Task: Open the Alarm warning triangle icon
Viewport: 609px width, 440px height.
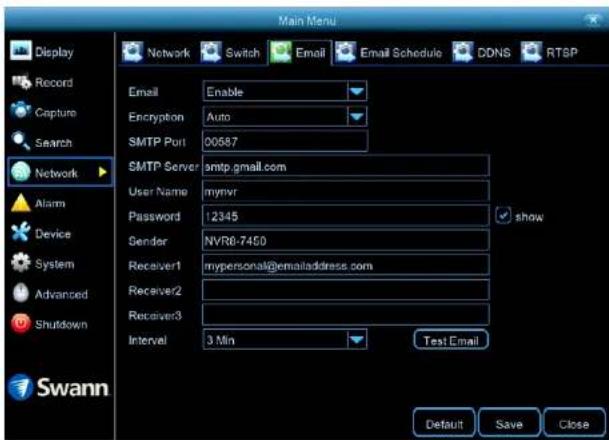Action: pos(21,203)
